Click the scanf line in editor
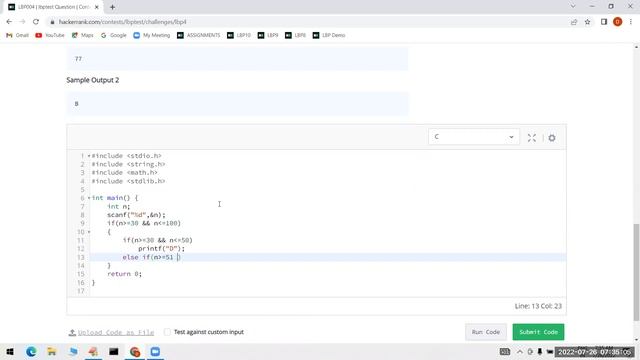This screenshot has width=640, height=360. [136, 215]
